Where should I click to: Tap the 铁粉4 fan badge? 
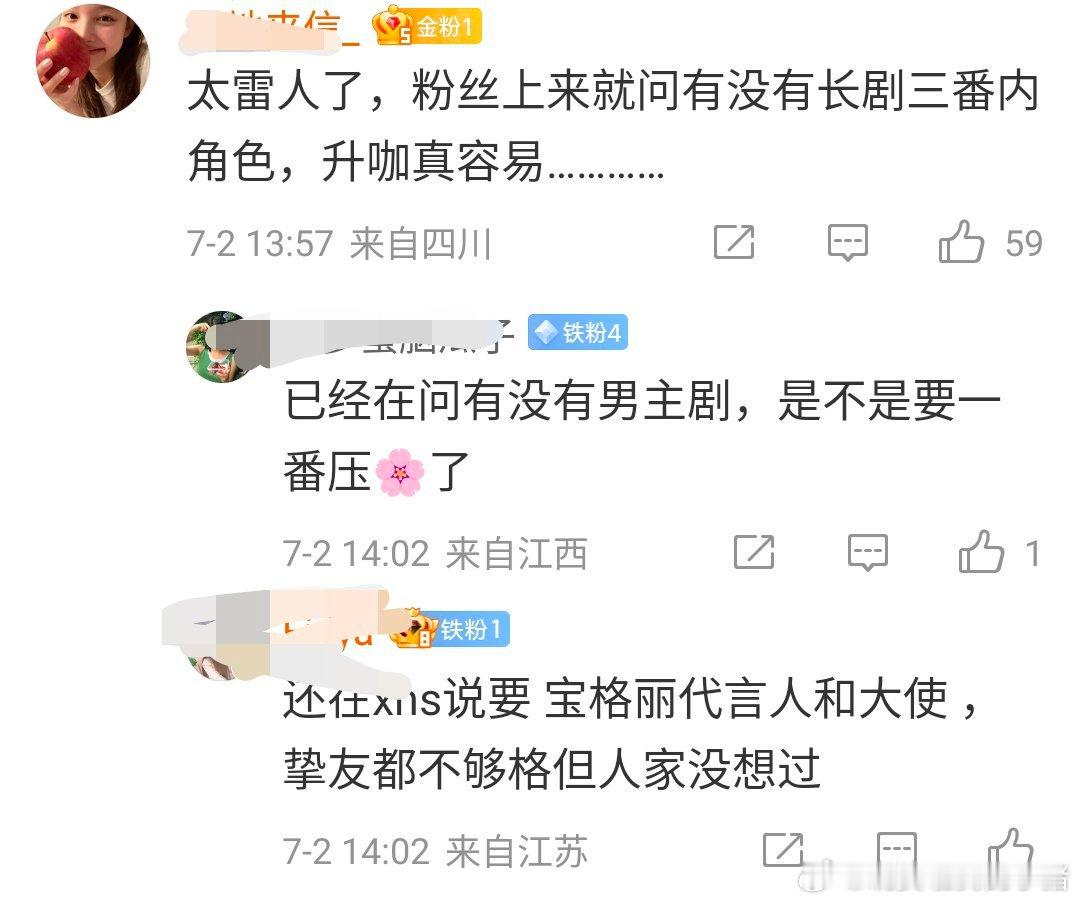click(578, 333)
